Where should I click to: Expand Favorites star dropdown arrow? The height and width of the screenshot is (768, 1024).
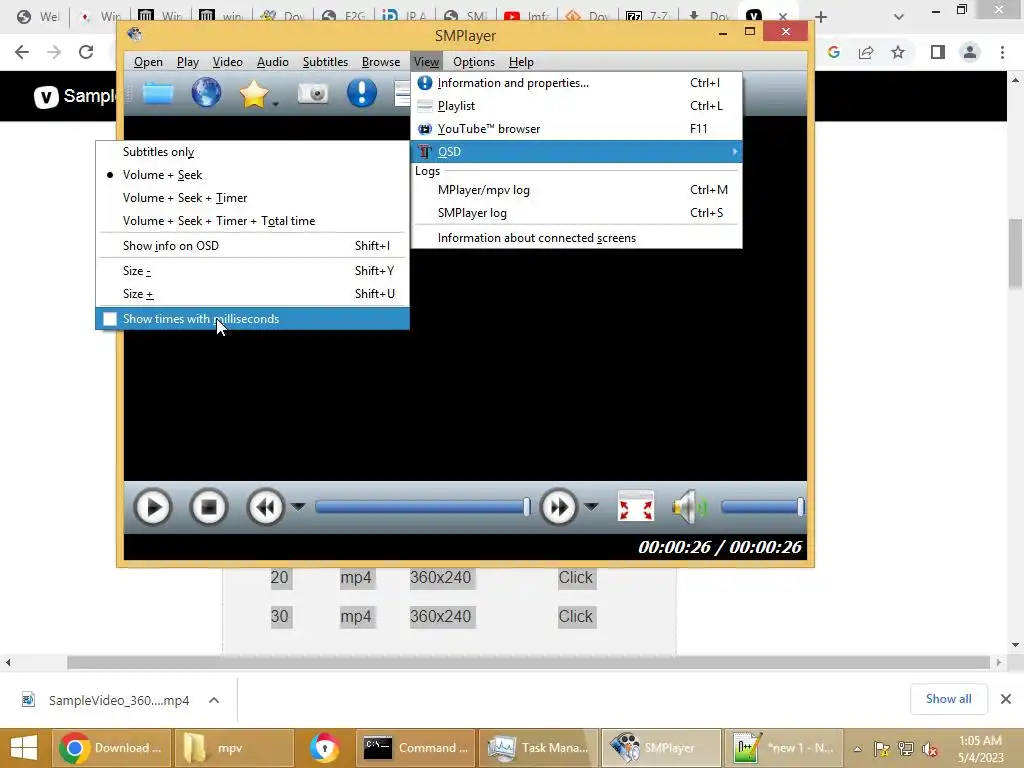276,103
